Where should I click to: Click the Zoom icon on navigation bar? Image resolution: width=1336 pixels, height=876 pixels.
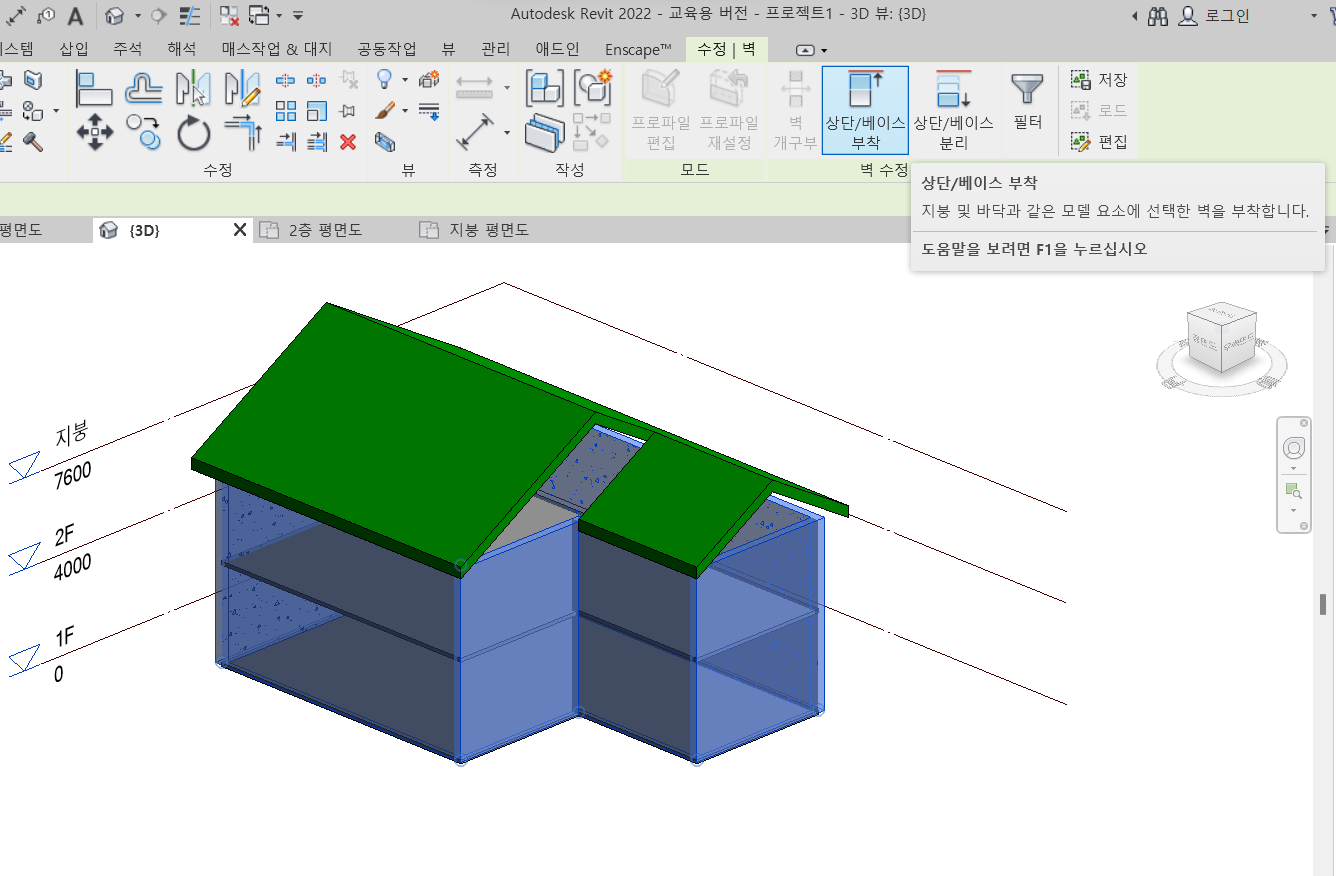1293,490
